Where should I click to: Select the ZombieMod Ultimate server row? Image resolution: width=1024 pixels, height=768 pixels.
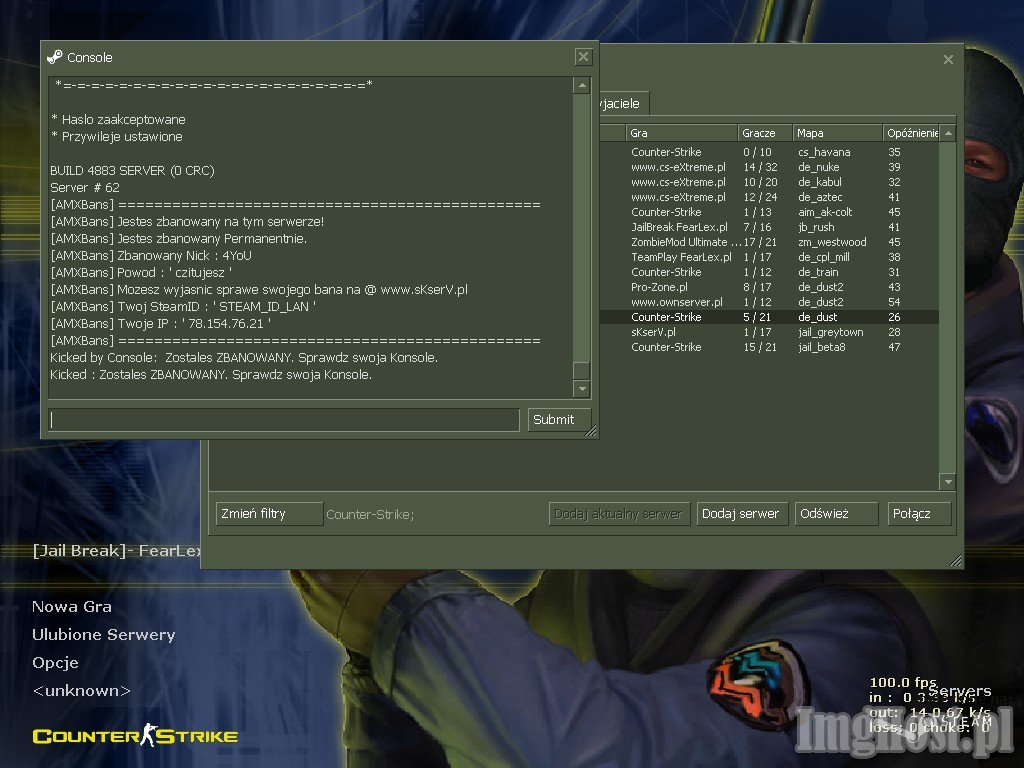[769, 242]
